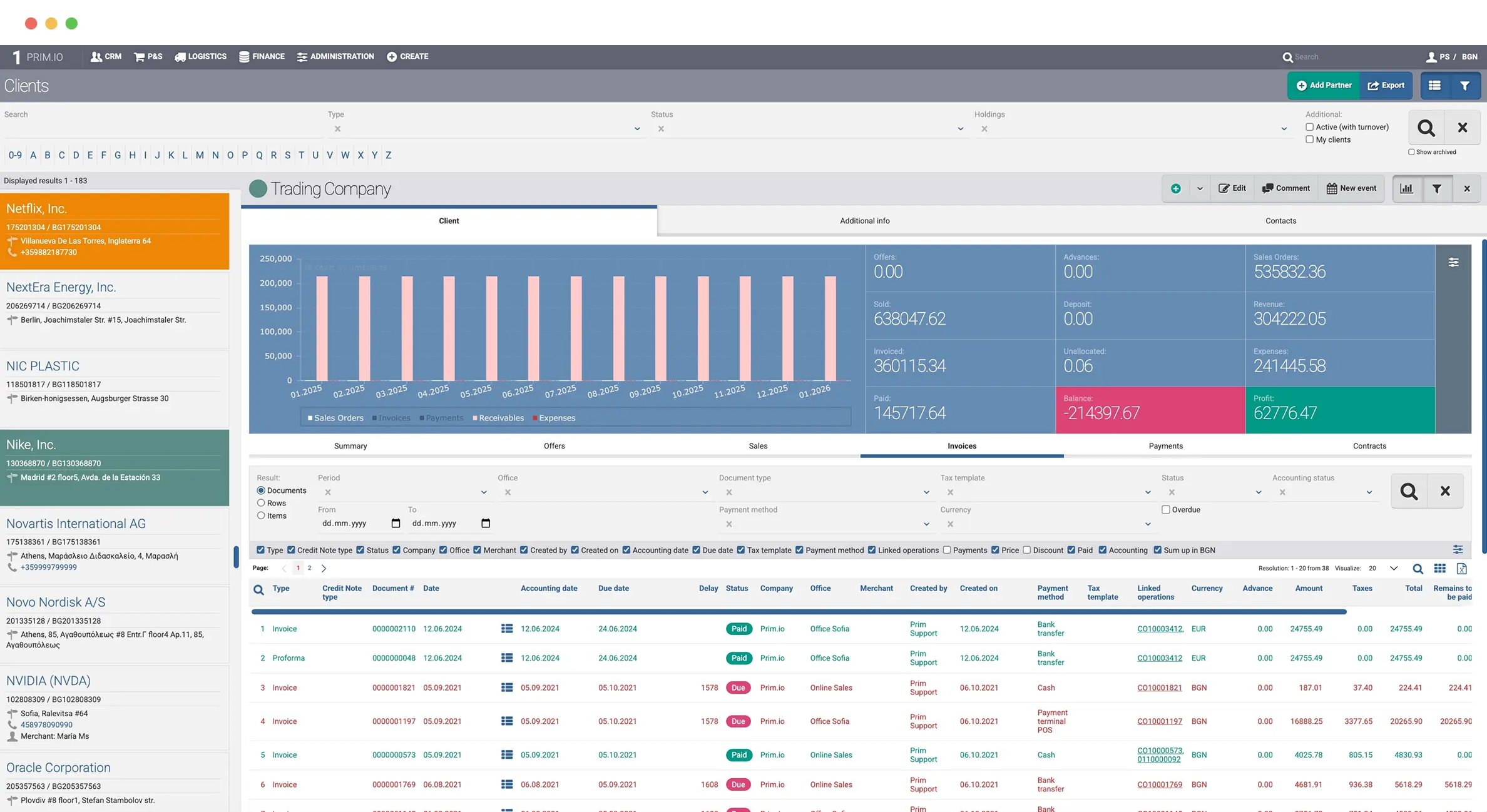Enable My clients checkbox
Screen dimensions: 1487x812
click(x=1309, y=140)
